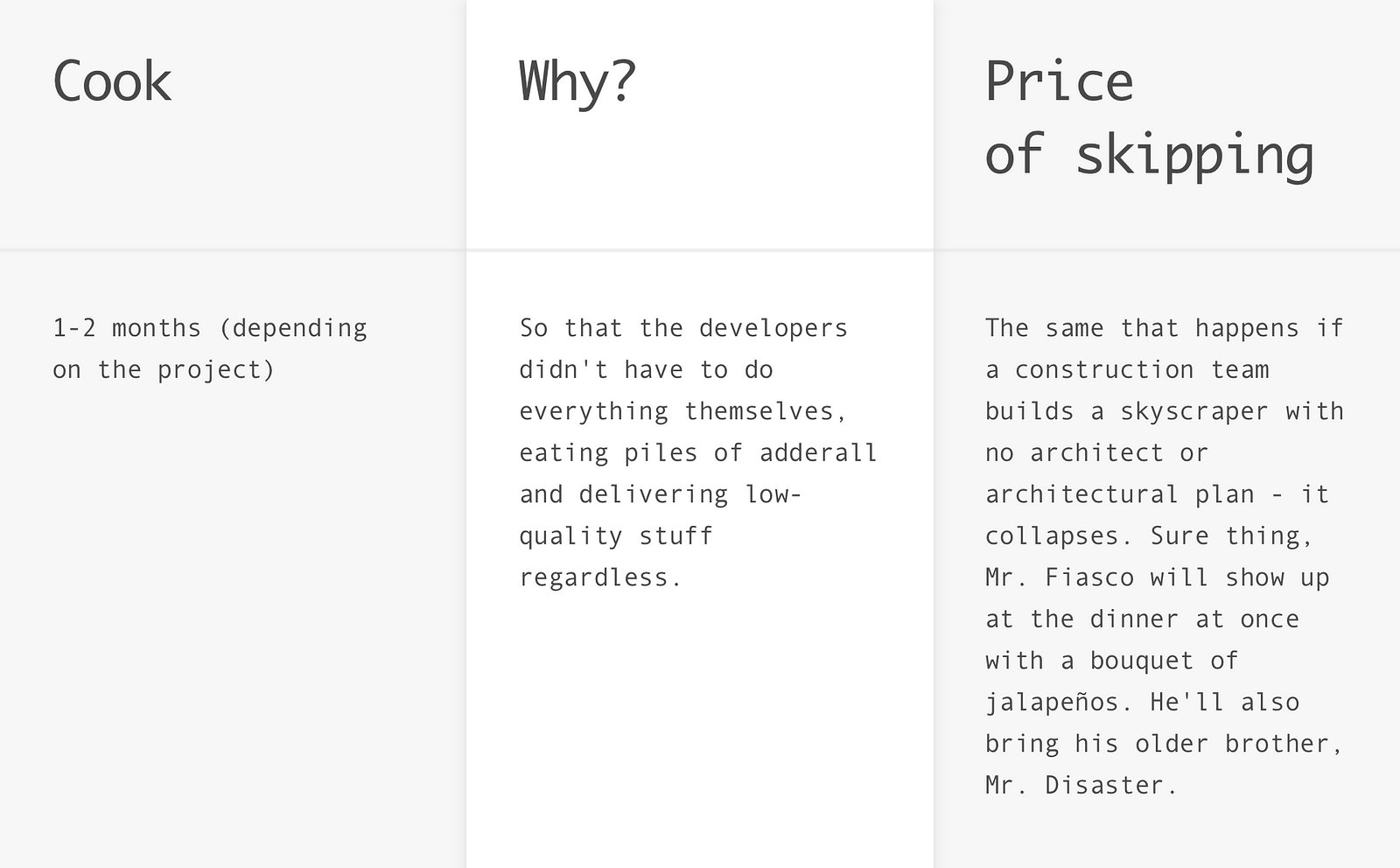Image resolution: width=1400 pixels, height=868 pixels.
Task: Click the "on the project)" text line
Action: pos(164,369)
